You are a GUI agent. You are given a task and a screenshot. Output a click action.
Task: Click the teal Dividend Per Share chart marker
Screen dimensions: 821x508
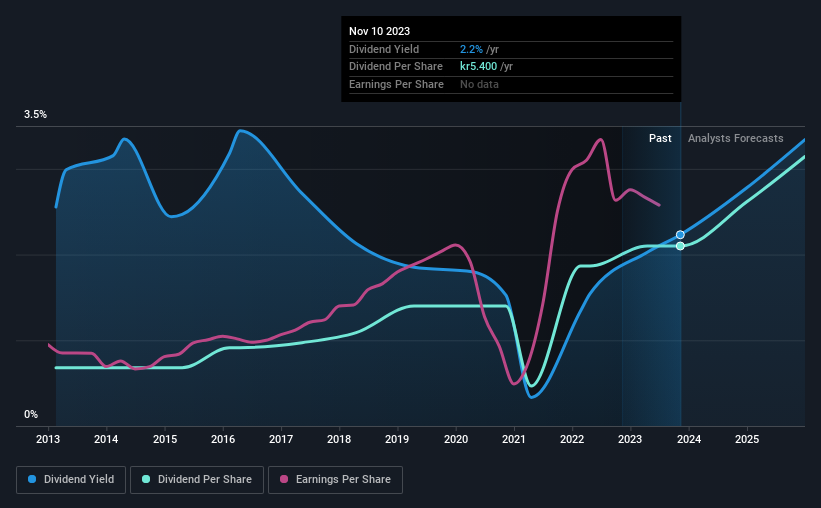tap(680, 246)
